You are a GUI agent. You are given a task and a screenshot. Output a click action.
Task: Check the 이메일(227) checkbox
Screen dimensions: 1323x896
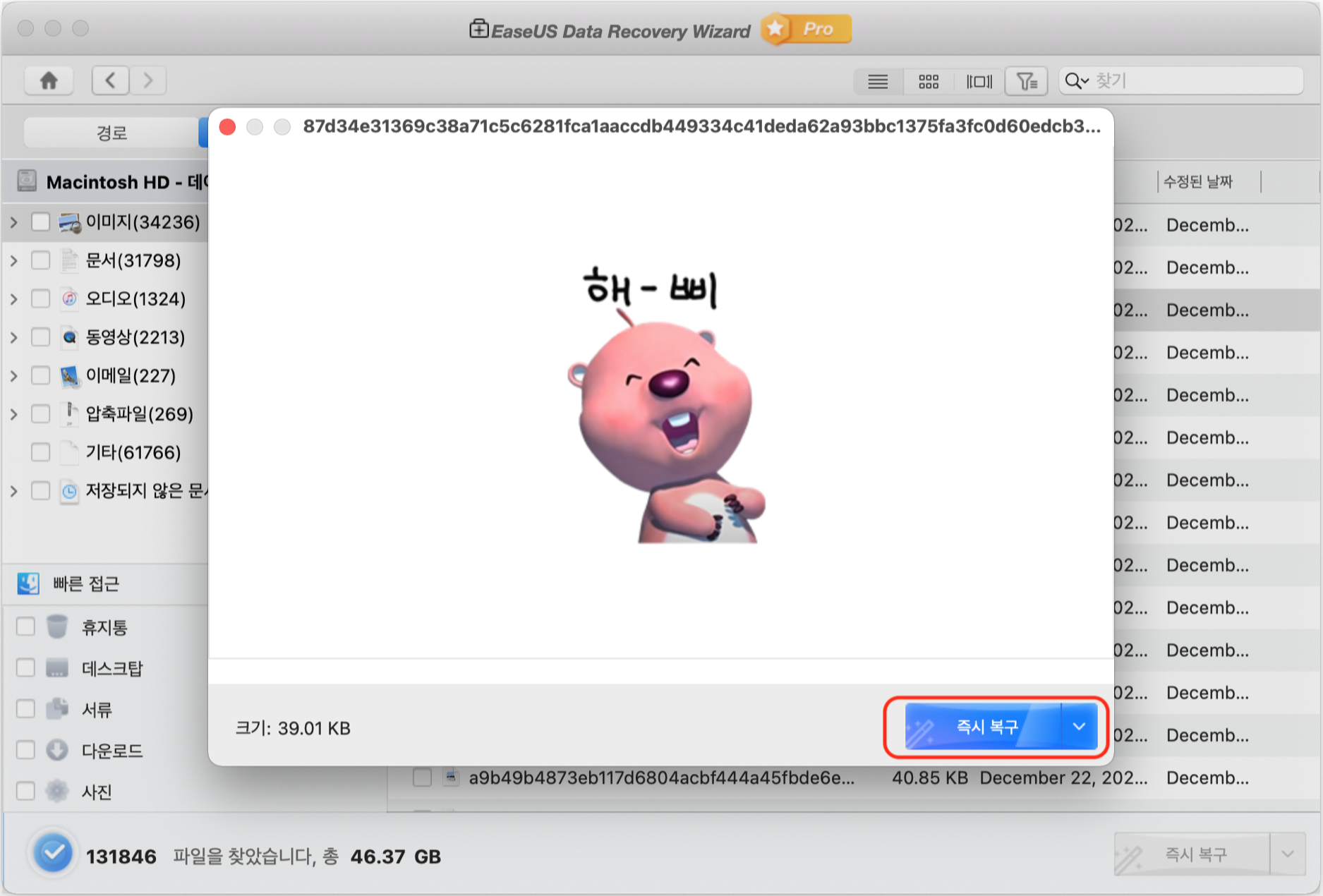coord(41,376)
